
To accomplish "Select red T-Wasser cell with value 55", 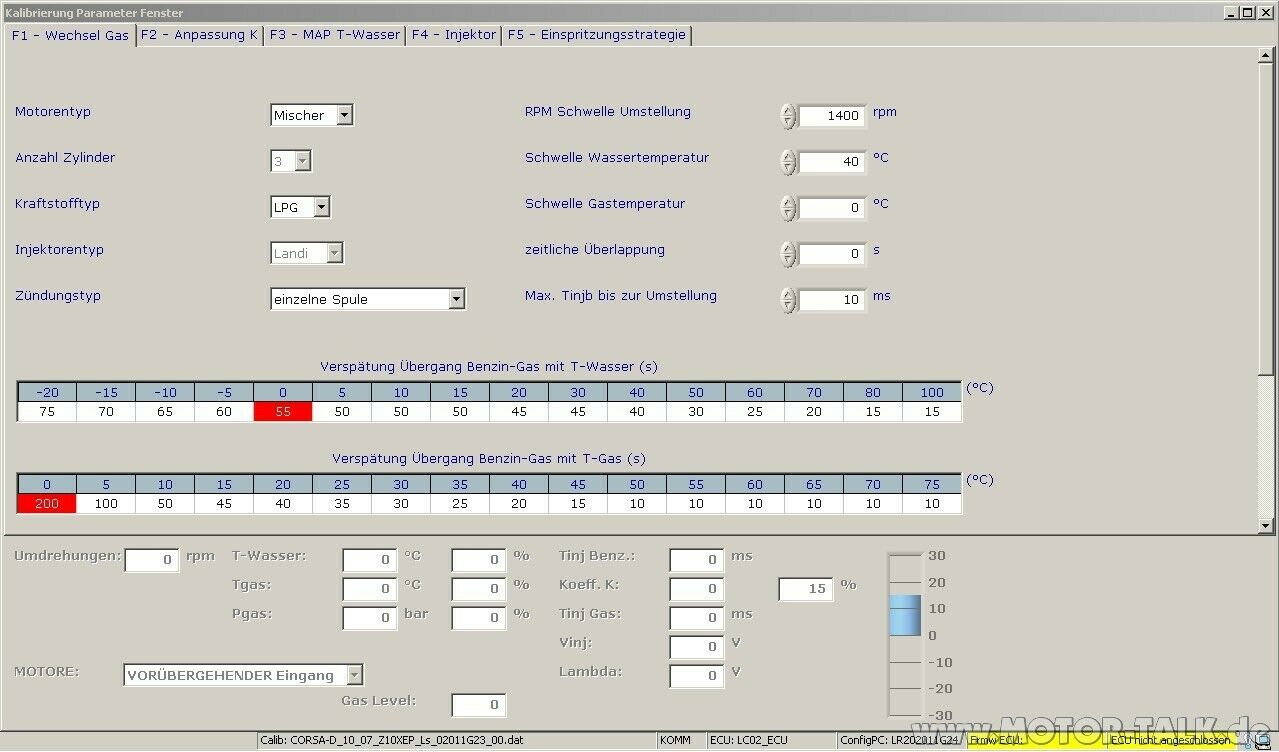I will click(283, 411).
